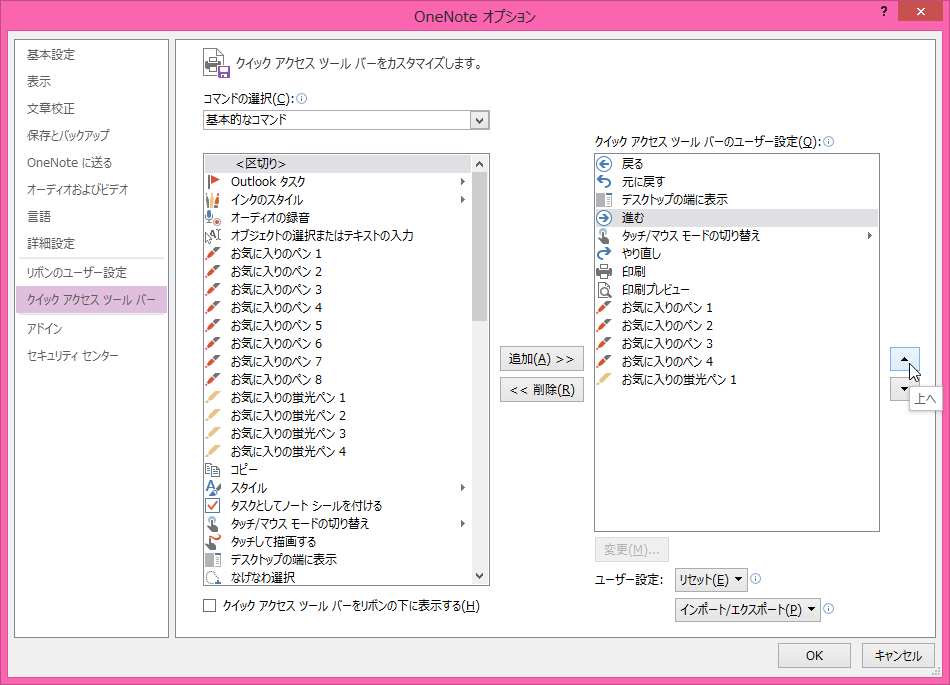Select コピー icon in command list

tap(213, 469)
